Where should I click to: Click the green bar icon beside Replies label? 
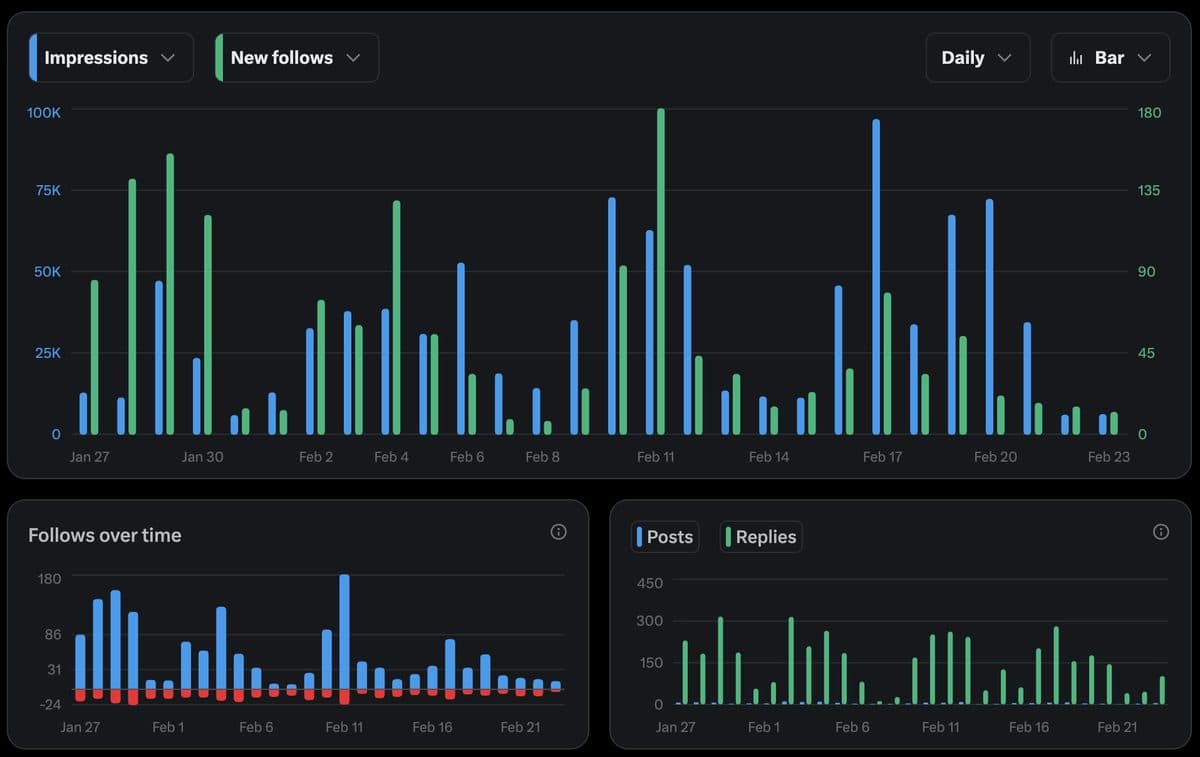click(729, 536)
